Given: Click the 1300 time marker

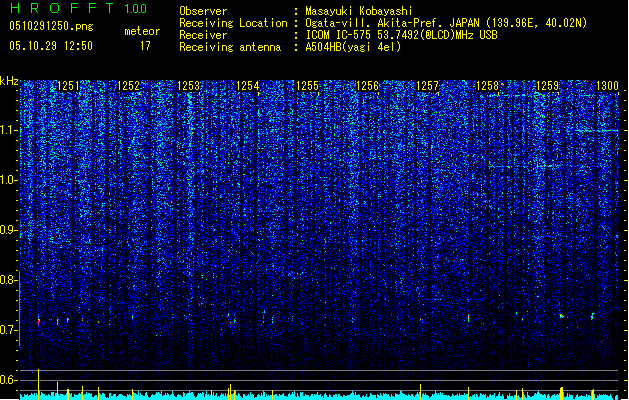Looking at the screenshot, I should [x=607, y=86].
